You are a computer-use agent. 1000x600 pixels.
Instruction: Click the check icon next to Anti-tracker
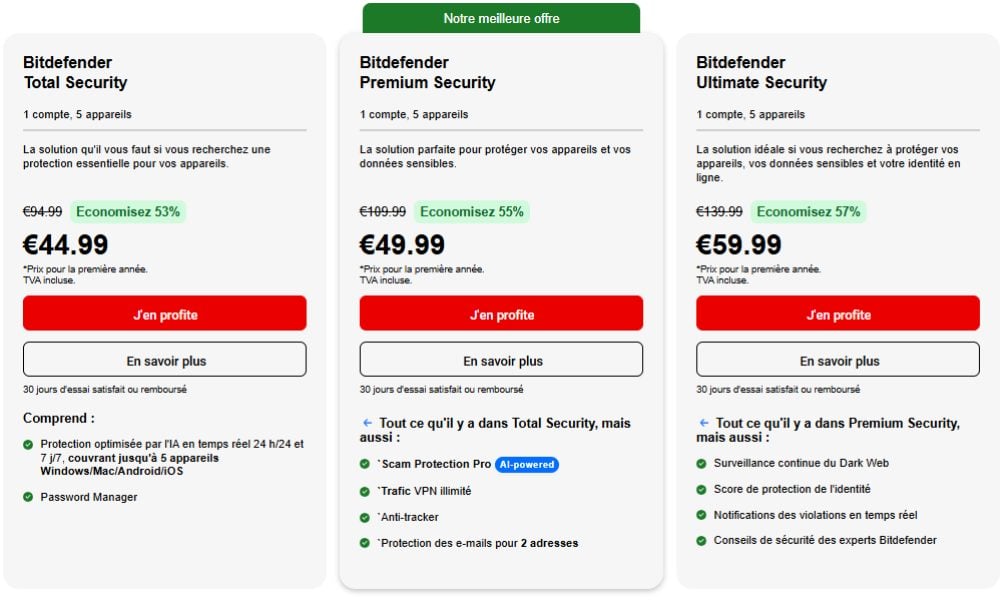click(365, 517)
